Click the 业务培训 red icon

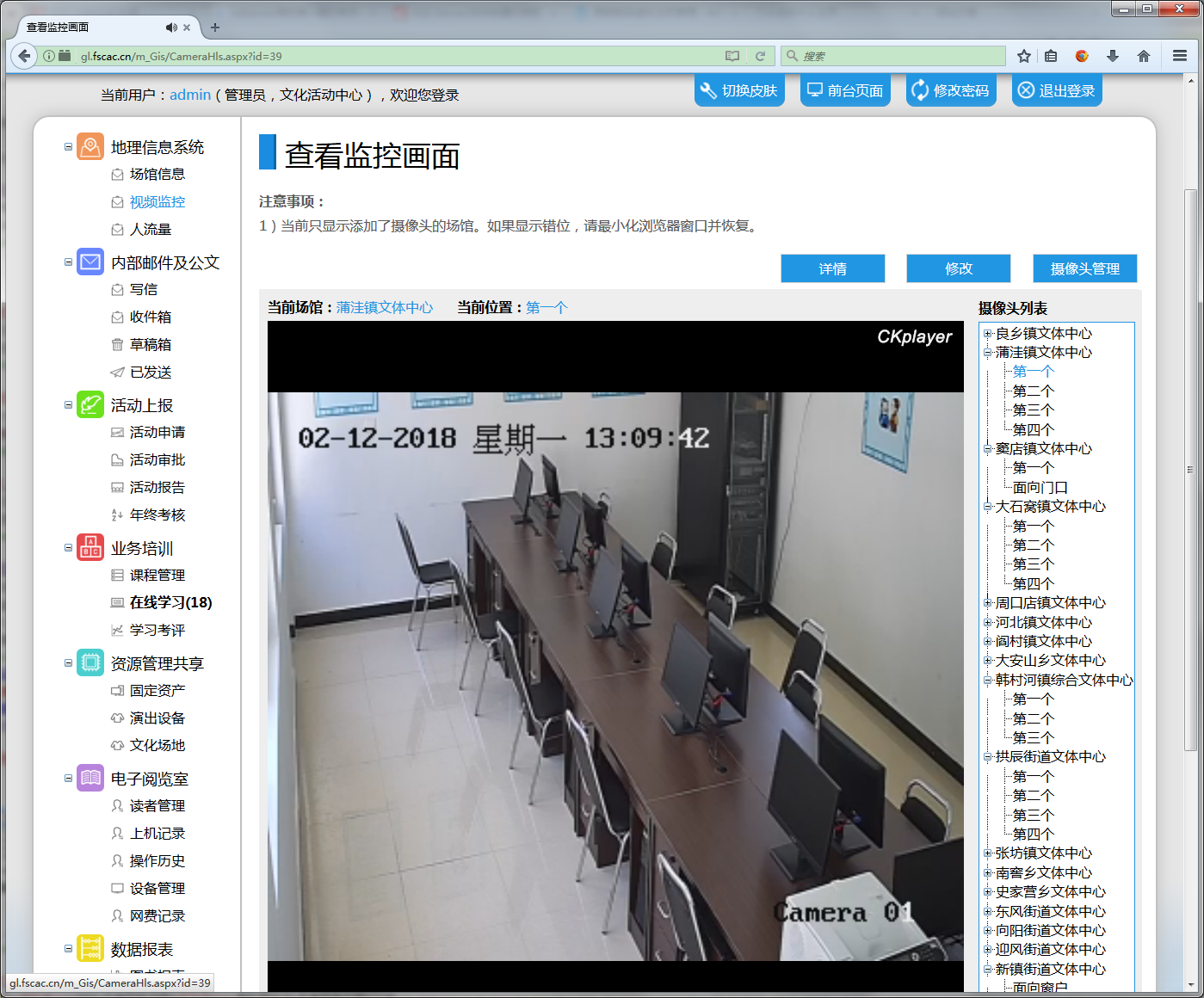point(90,548)
